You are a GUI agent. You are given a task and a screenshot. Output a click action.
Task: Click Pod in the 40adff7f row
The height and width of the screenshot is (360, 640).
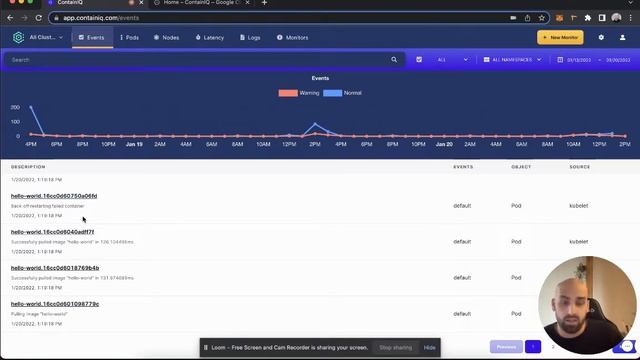tap(516, 242)
